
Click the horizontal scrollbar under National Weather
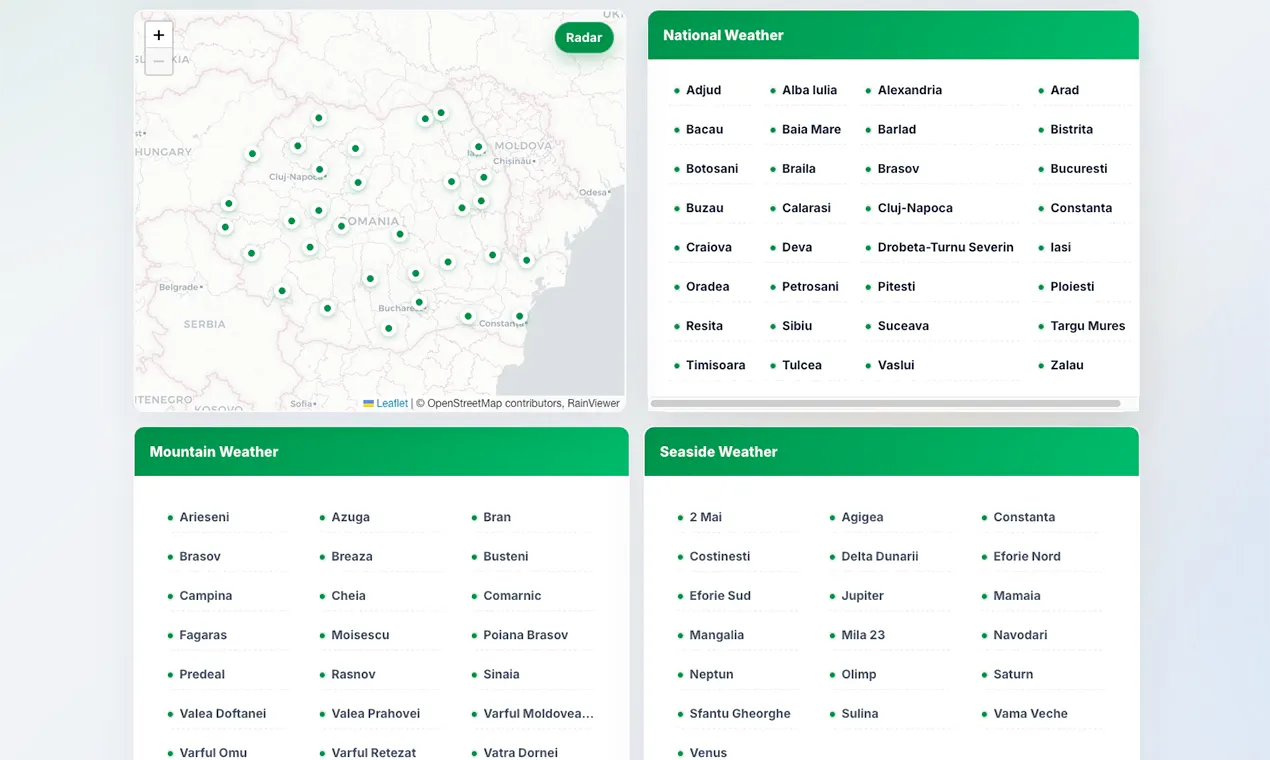coord(885,403)
